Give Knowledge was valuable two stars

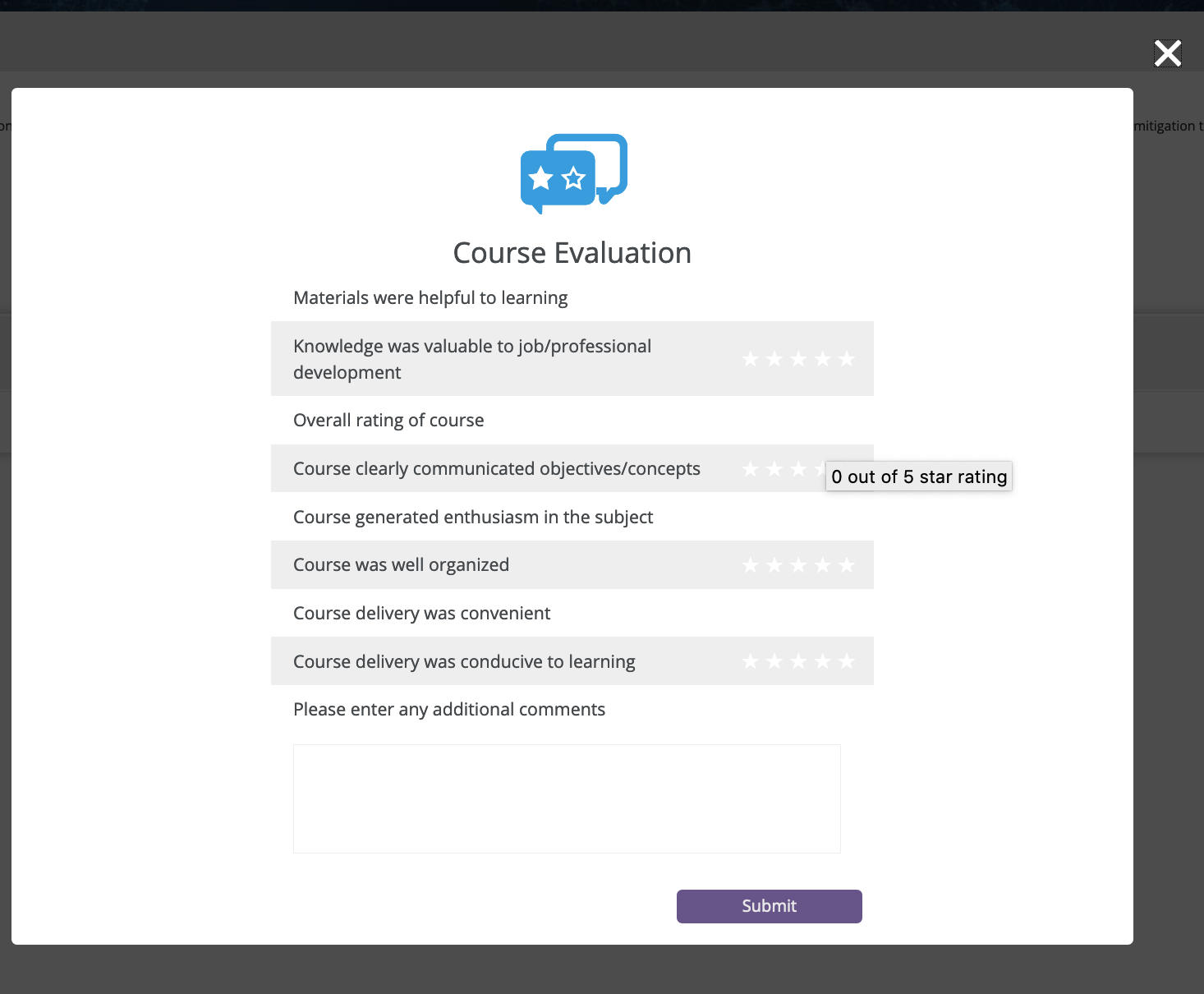(x=774, y=359)
